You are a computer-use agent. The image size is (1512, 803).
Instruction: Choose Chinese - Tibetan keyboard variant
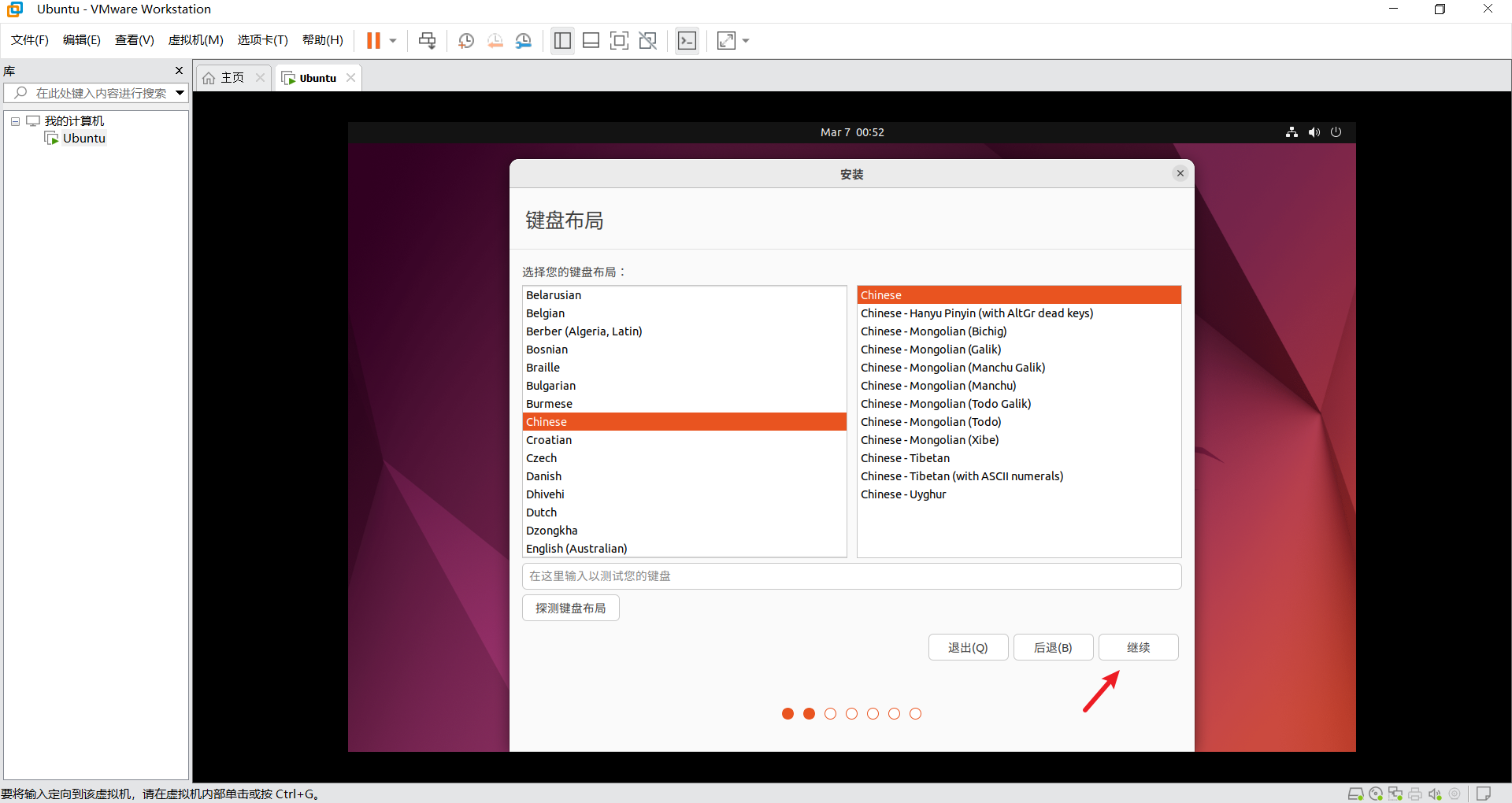(905, 458)
